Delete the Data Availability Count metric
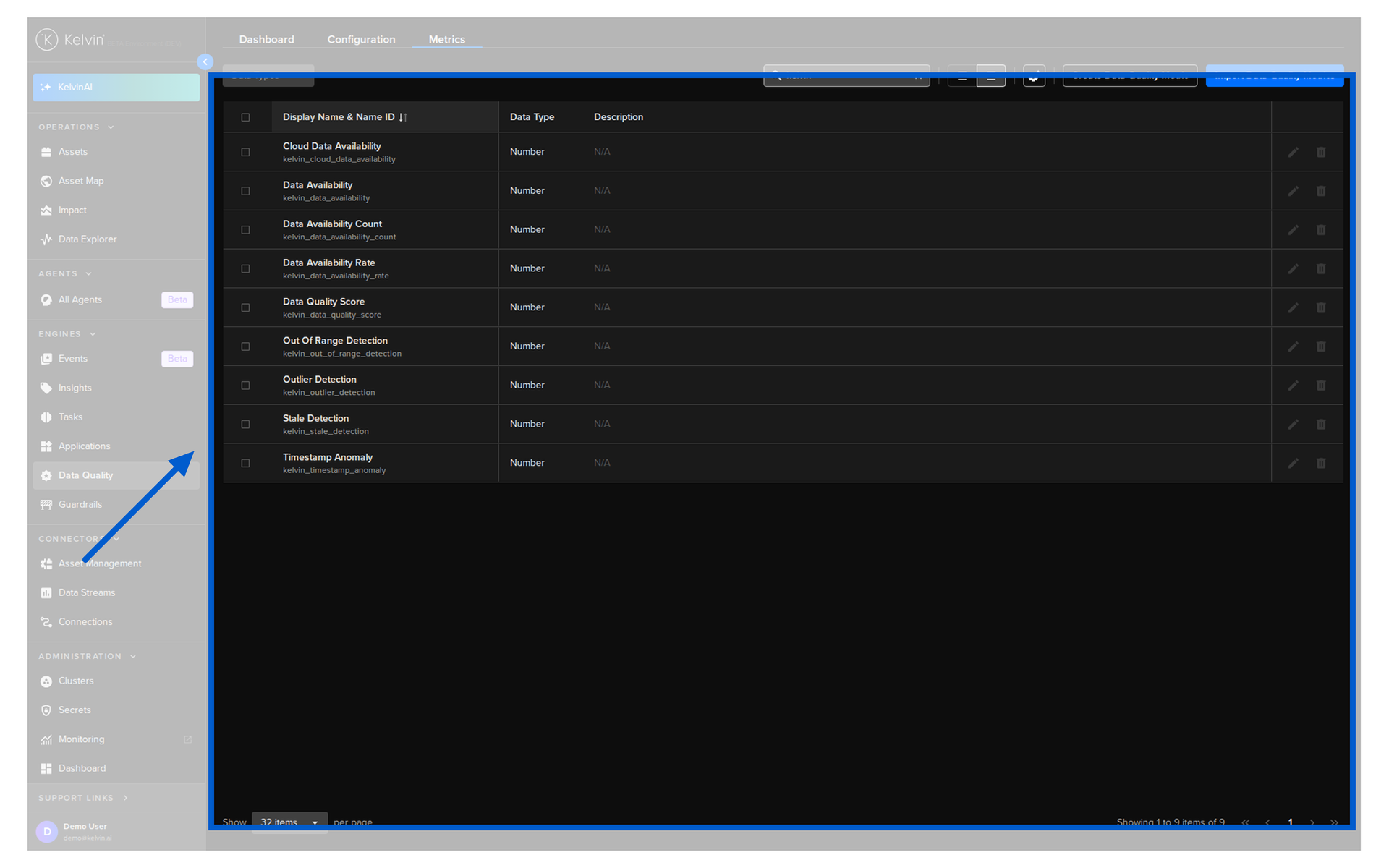 click(1321, 230)
